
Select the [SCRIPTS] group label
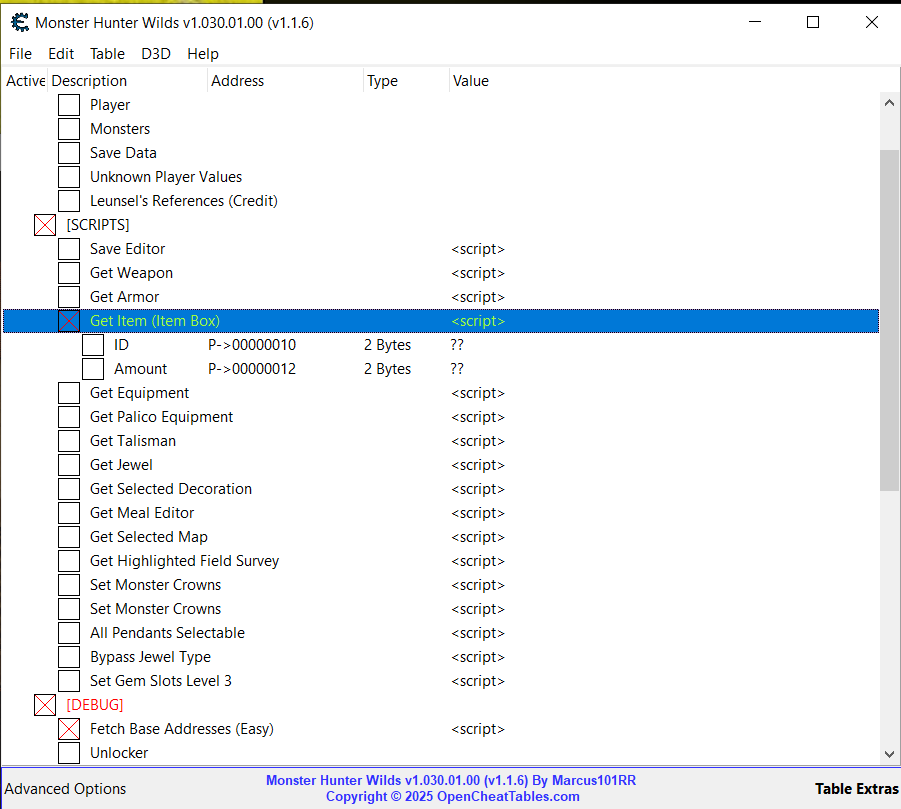98,225
